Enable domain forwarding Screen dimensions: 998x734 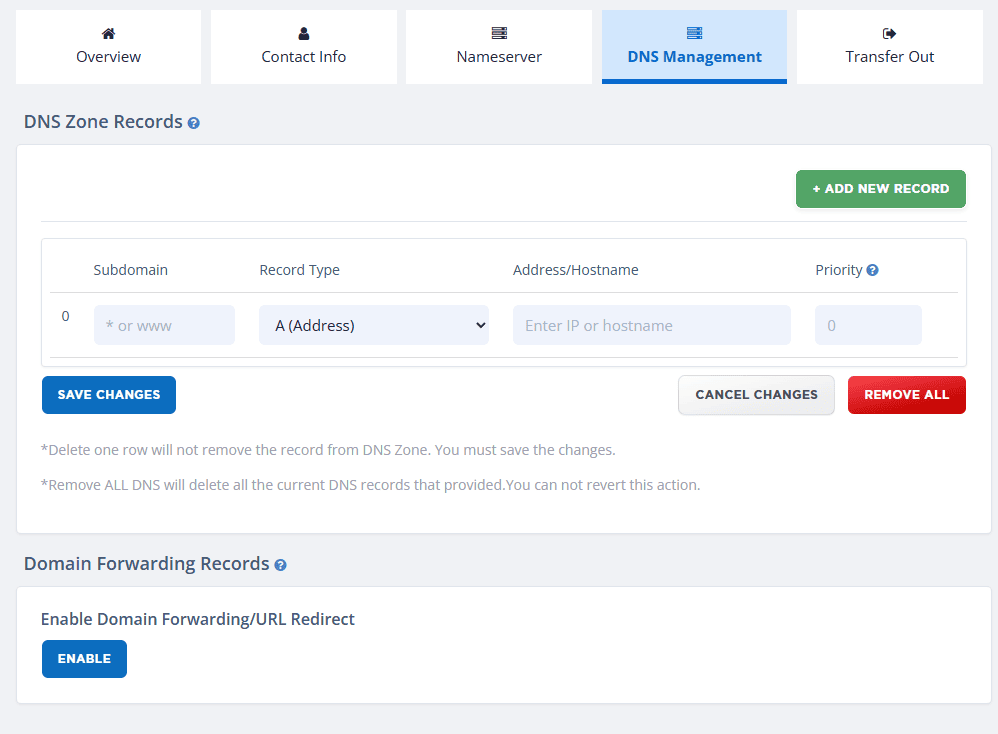84,659
